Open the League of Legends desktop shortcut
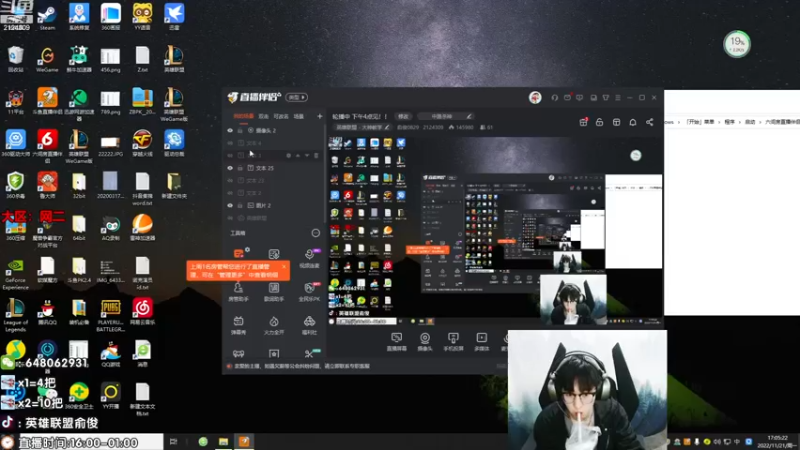 pos(15,315)
